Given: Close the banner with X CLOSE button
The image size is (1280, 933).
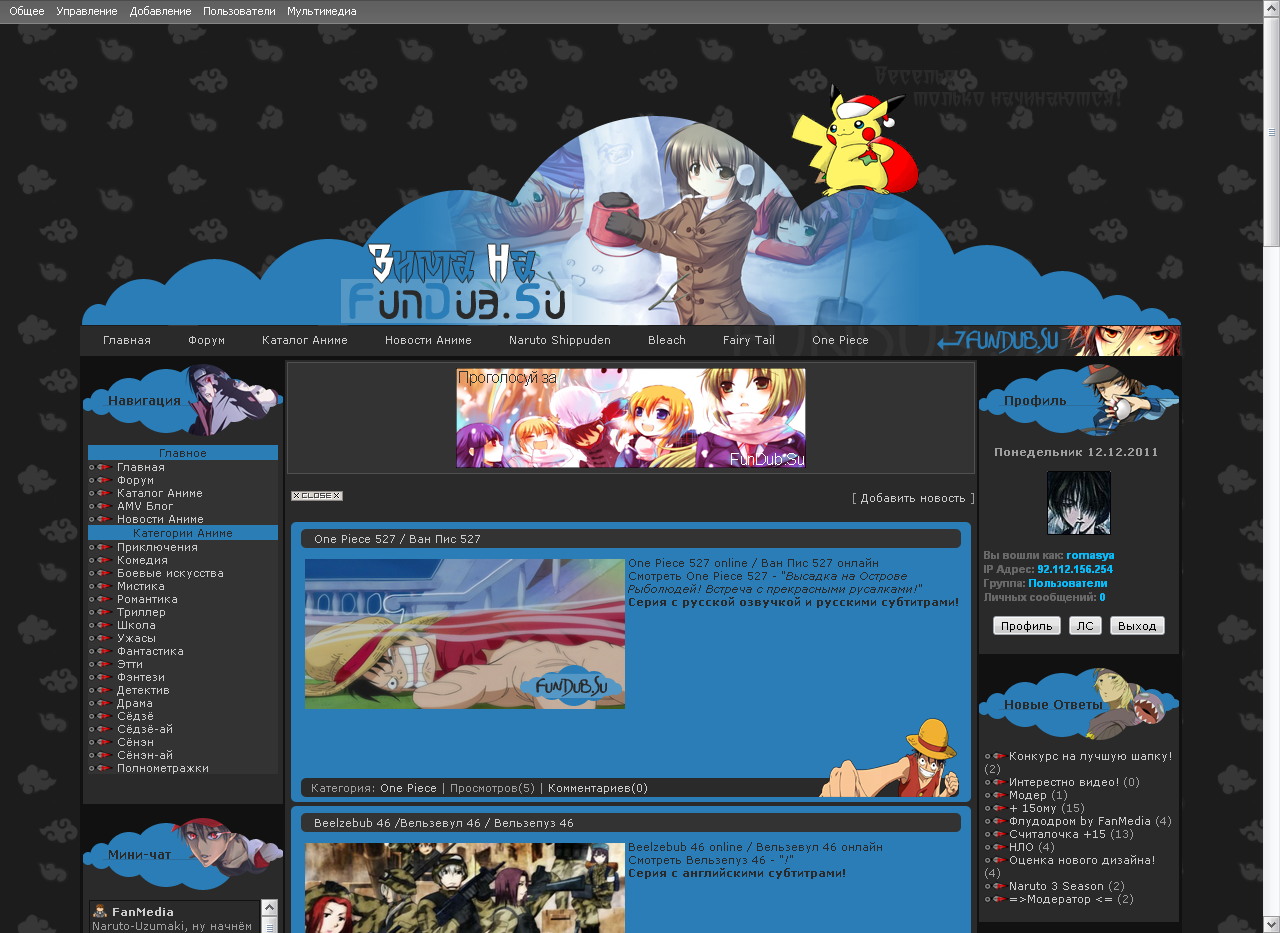Looking at the screenshot, I should click(317, 496).
